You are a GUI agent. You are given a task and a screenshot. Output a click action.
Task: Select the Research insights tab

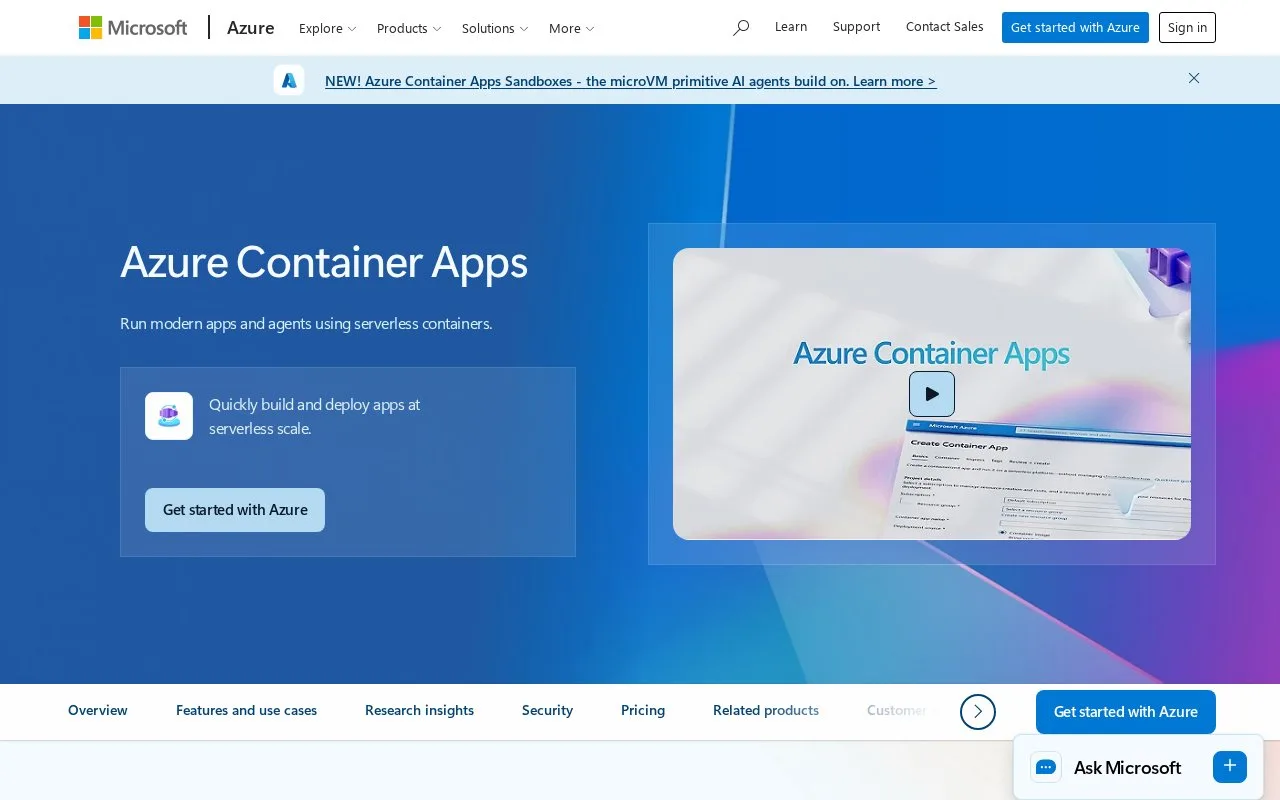pos(419,710)
